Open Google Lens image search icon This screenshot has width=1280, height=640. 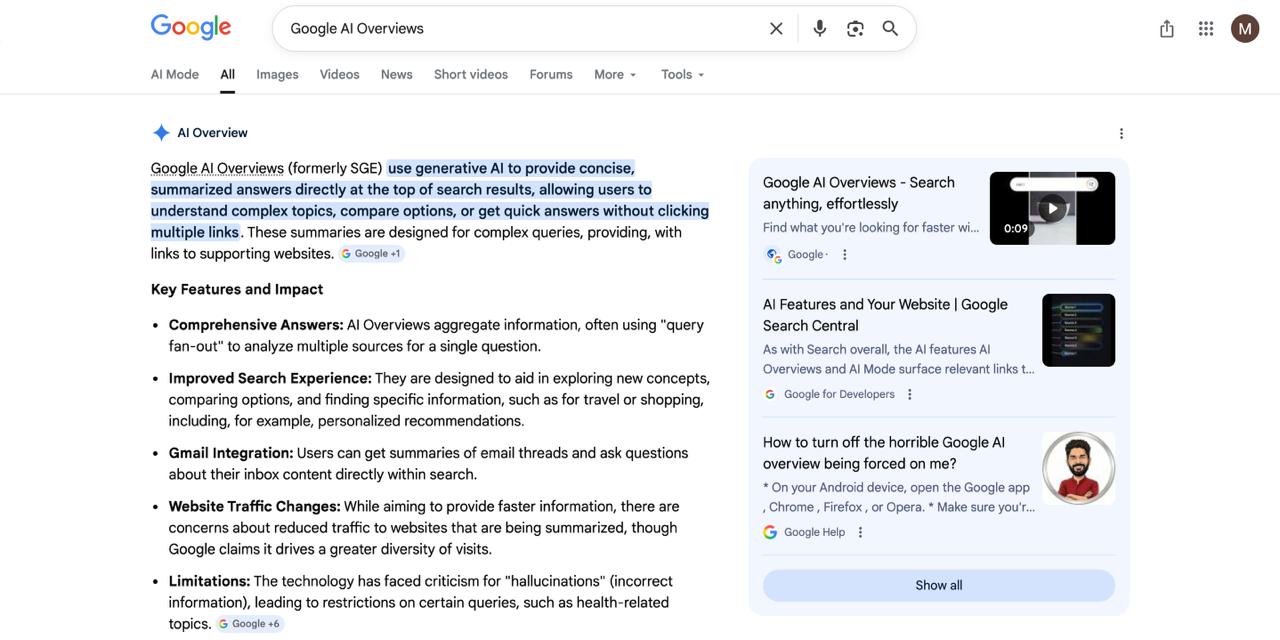[x=855, y=29]
